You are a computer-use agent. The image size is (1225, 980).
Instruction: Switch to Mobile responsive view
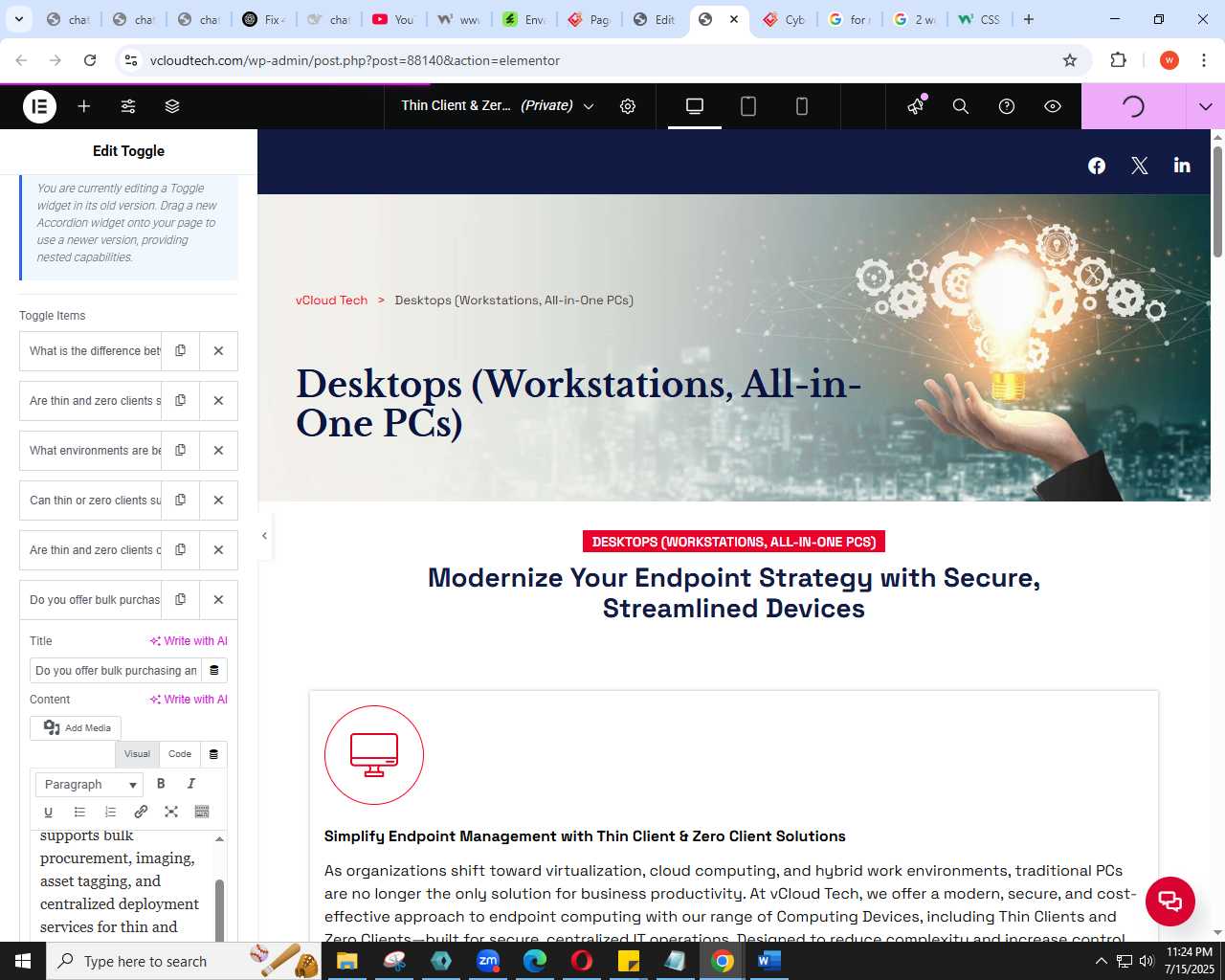[x=802, y=106]
